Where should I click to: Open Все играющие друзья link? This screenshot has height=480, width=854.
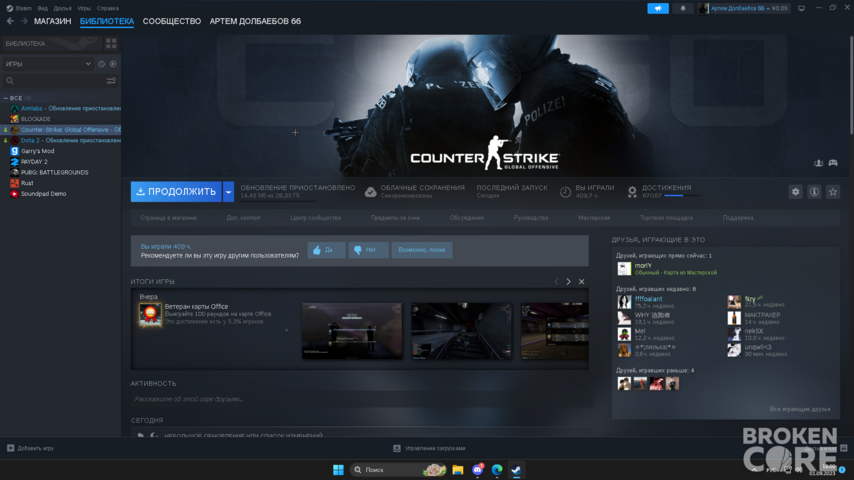[x=800, y=409]
